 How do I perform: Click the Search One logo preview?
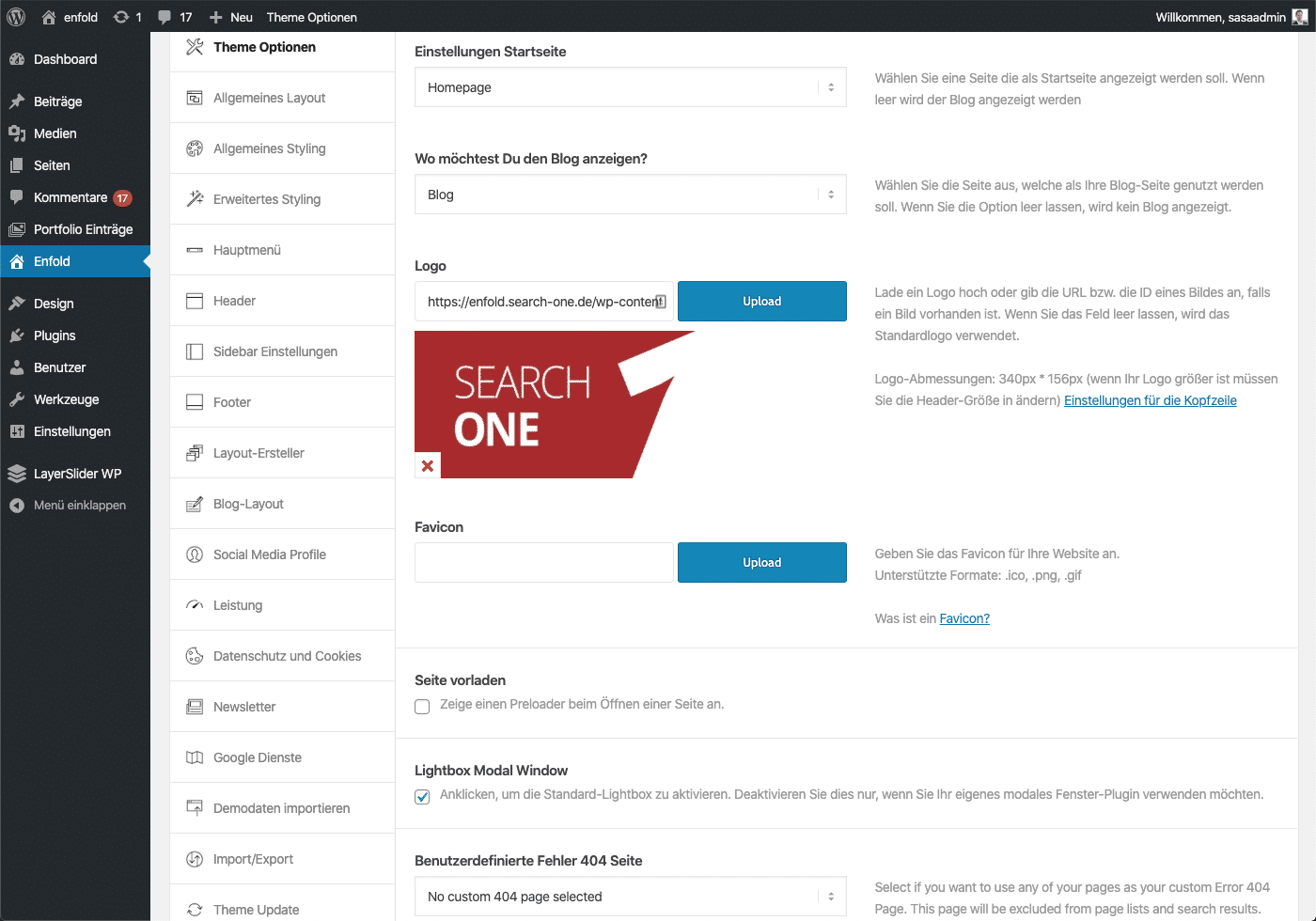(x=555, y=404)
